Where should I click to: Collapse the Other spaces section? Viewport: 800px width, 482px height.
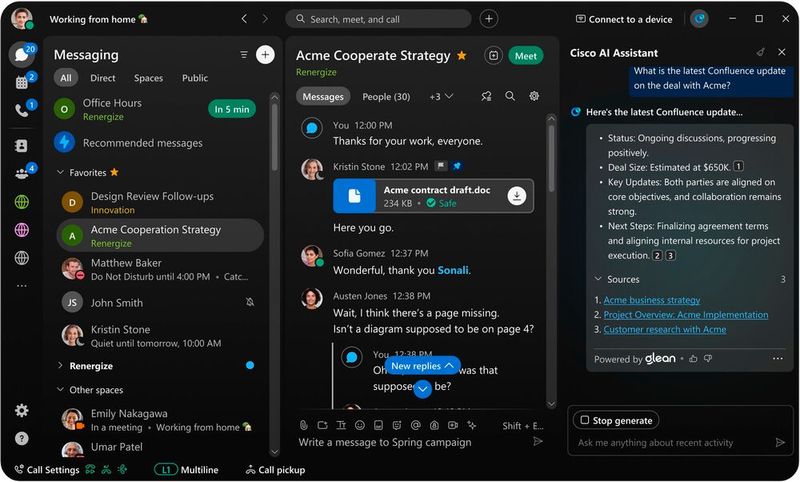(60, 389)
